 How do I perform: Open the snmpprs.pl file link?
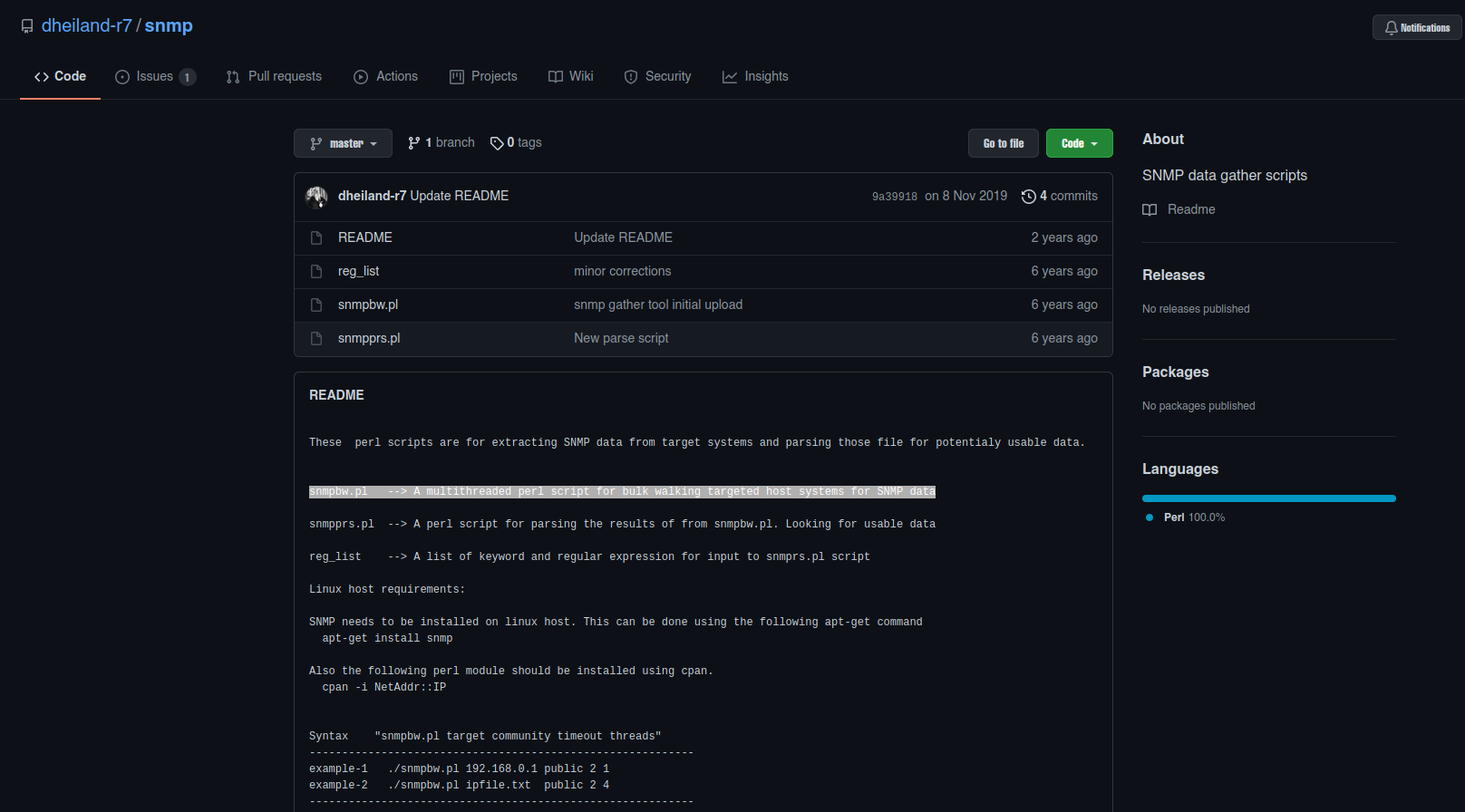[369, 338]
